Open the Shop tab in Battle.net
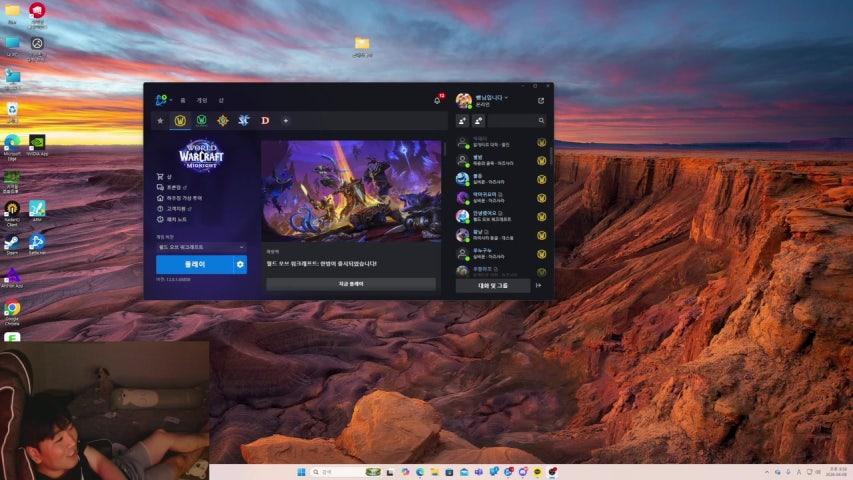Image resolution: width=853 pixels, height=480 pixels. 221,101
